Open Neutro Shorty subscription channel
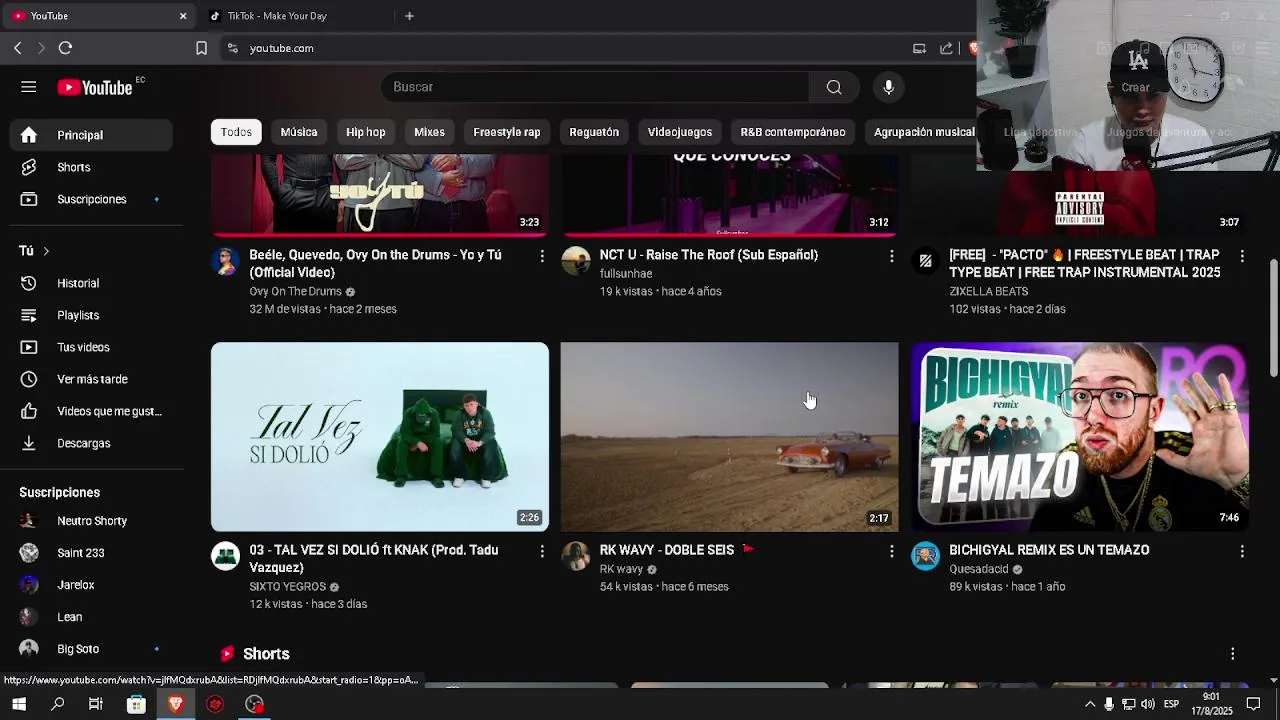The width and height of the screenshot is (1280, 720). tap(91, 521)
